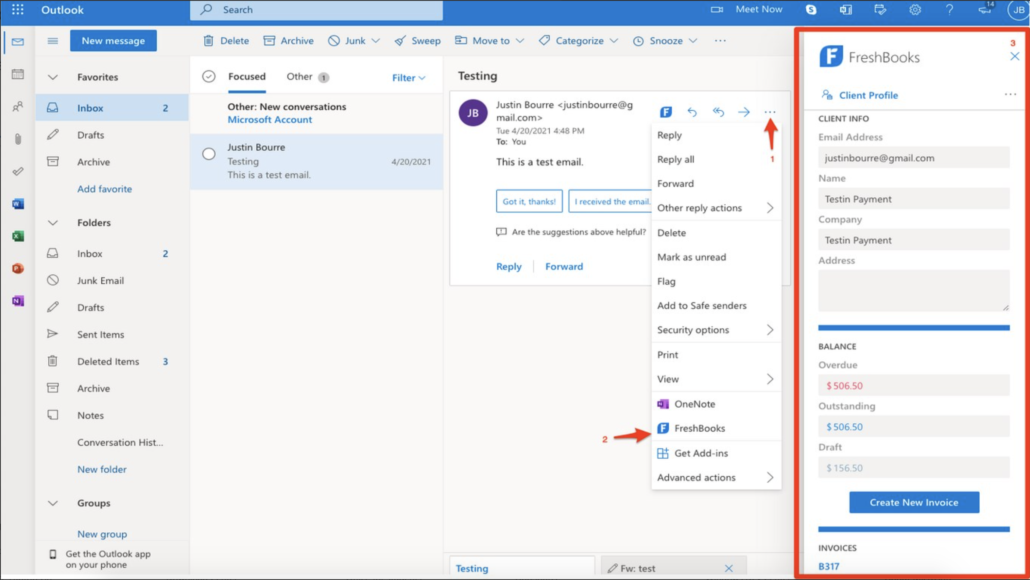Collapse the Favorites section
This screenshot has width=1030, height=580.
[x=53, y=77]
